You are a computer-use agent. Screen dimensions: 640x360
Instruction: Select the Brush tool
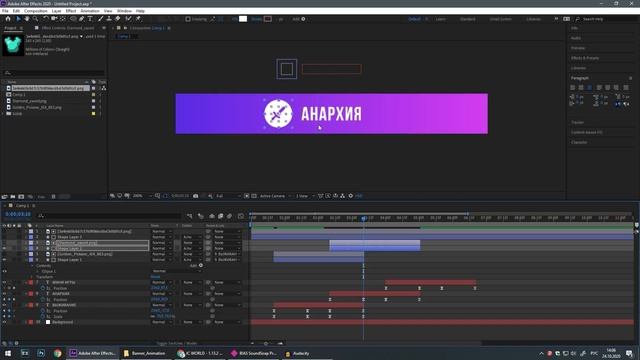coord(100,19)
